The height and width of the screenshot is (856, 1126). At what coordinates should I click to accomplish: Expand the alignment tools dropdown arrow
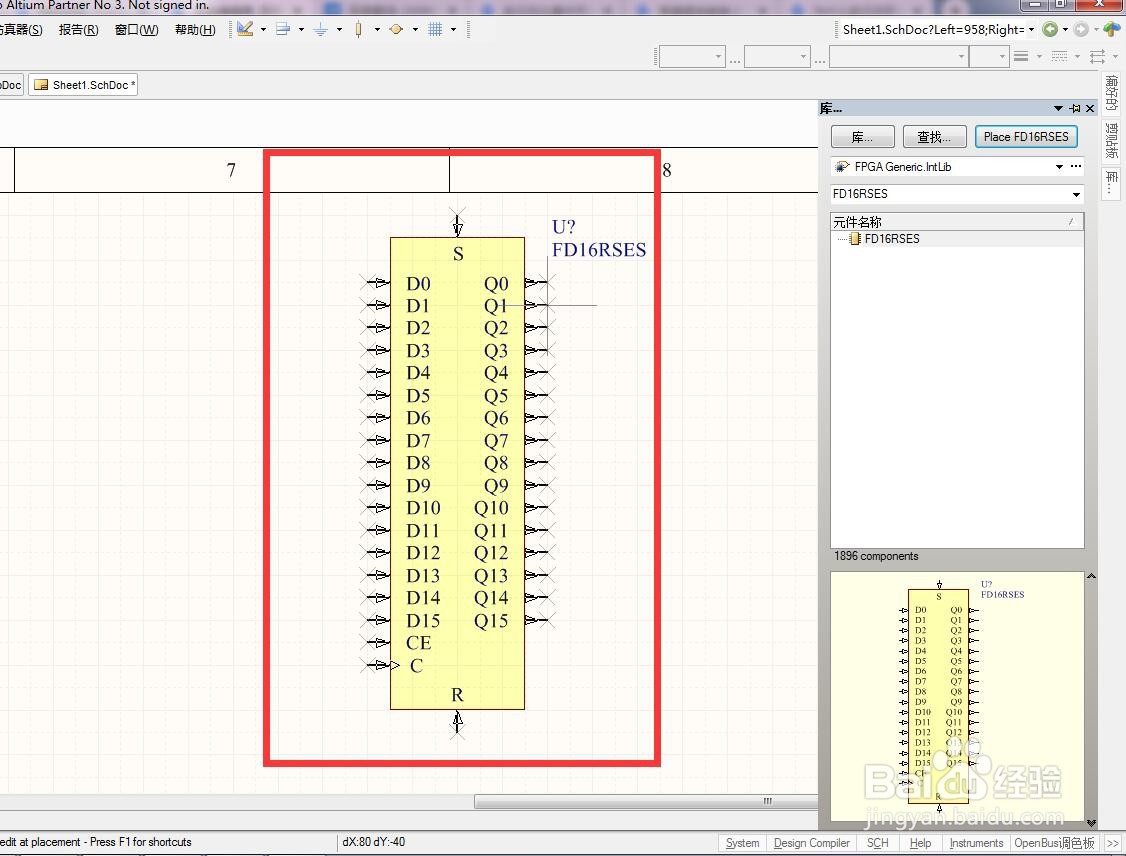pyautogui.click(x=301, y=29)
